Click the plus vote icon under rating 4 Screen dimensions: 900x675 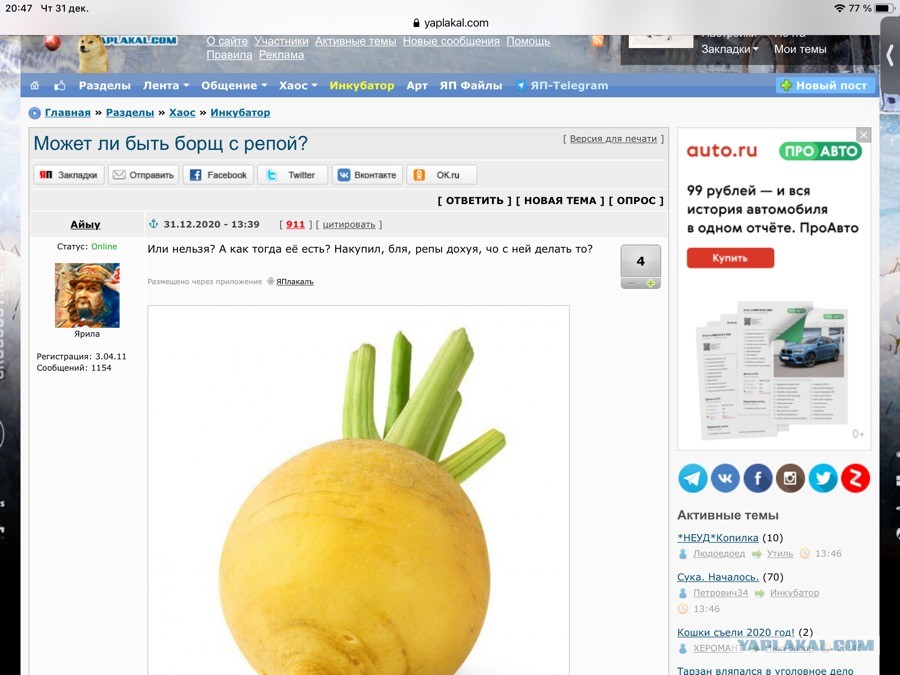pyautogui.click(x=650, y=284)
